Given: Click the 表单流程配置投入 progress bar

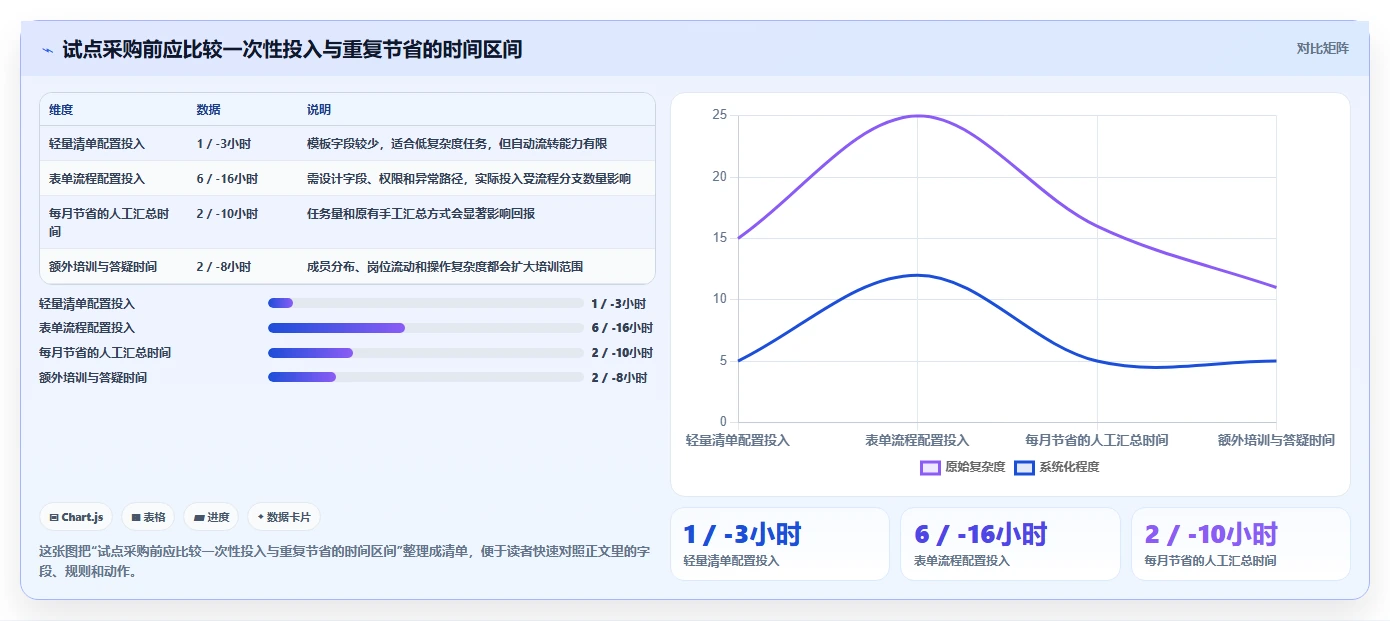Looking at the screenshot, I should click(426, 328).
